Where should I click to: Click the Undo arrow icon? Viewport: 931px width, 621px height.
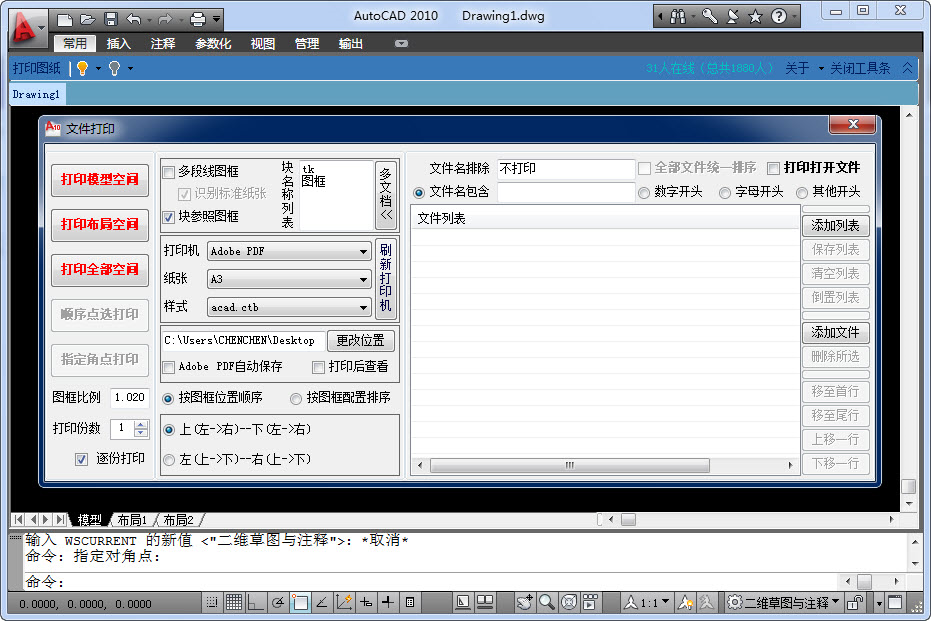(x=134, y=20)
